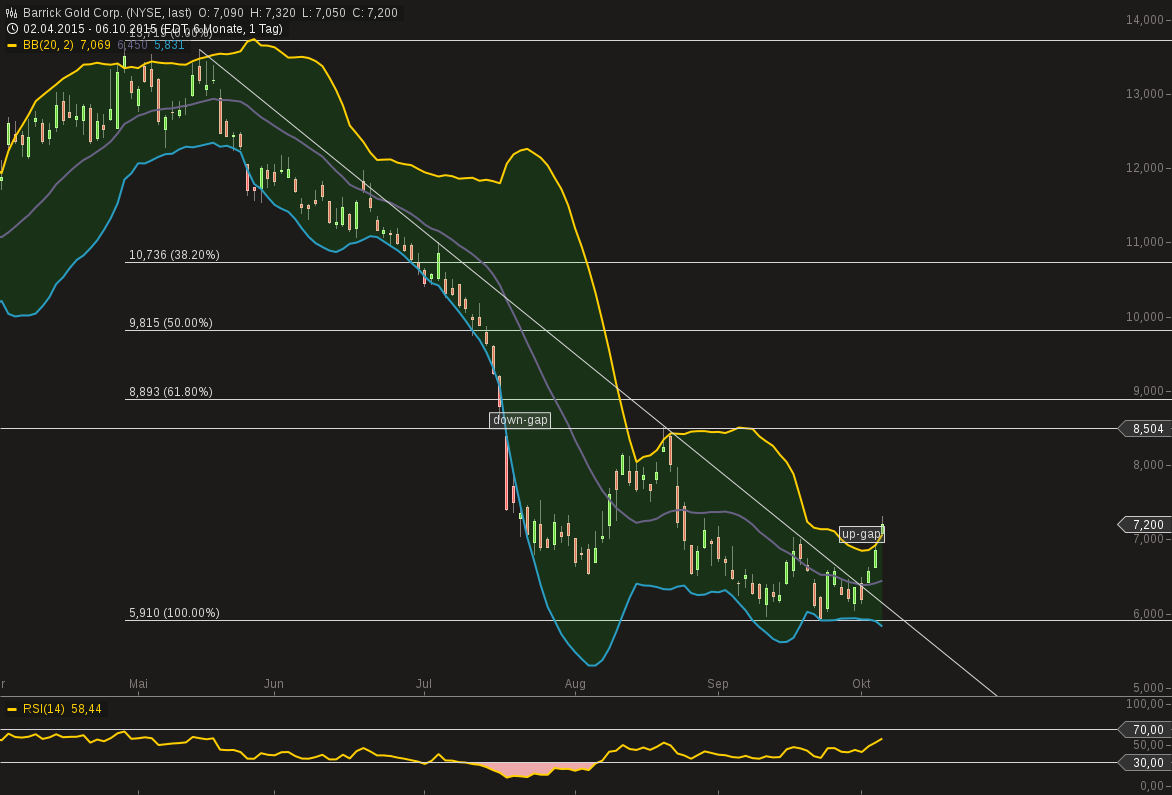Click the 10,736 (38.20%) Fibonacci label

(x=172, y=255)
